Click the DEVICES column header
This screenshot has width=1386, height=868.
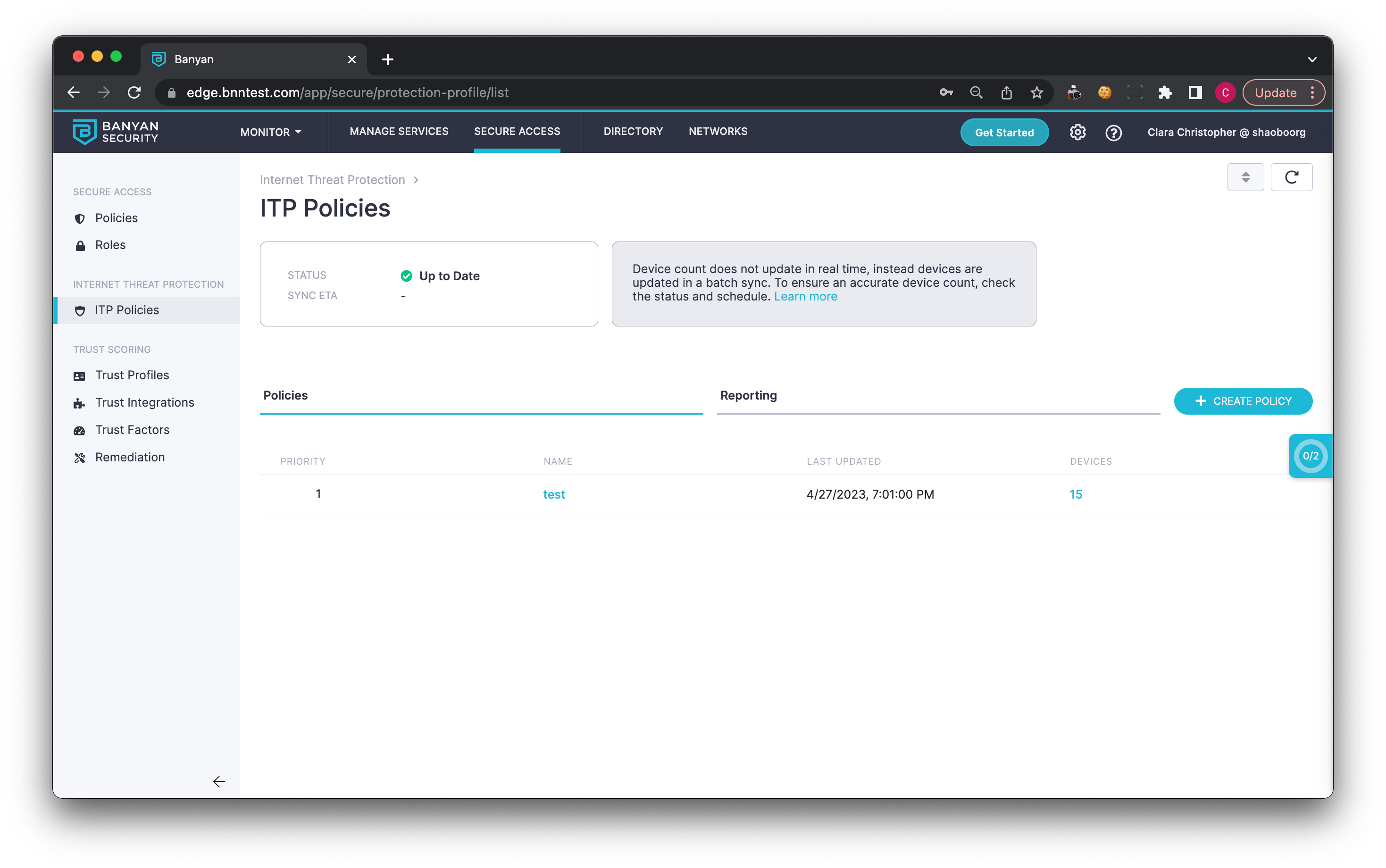(x=1090, y=461)
